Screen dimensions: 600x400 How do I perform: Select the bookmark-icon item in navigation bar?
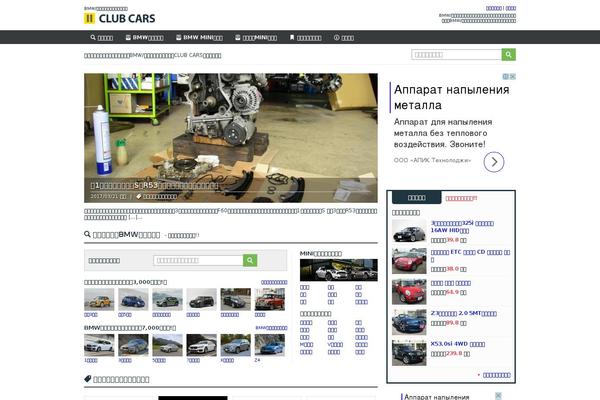305,38
